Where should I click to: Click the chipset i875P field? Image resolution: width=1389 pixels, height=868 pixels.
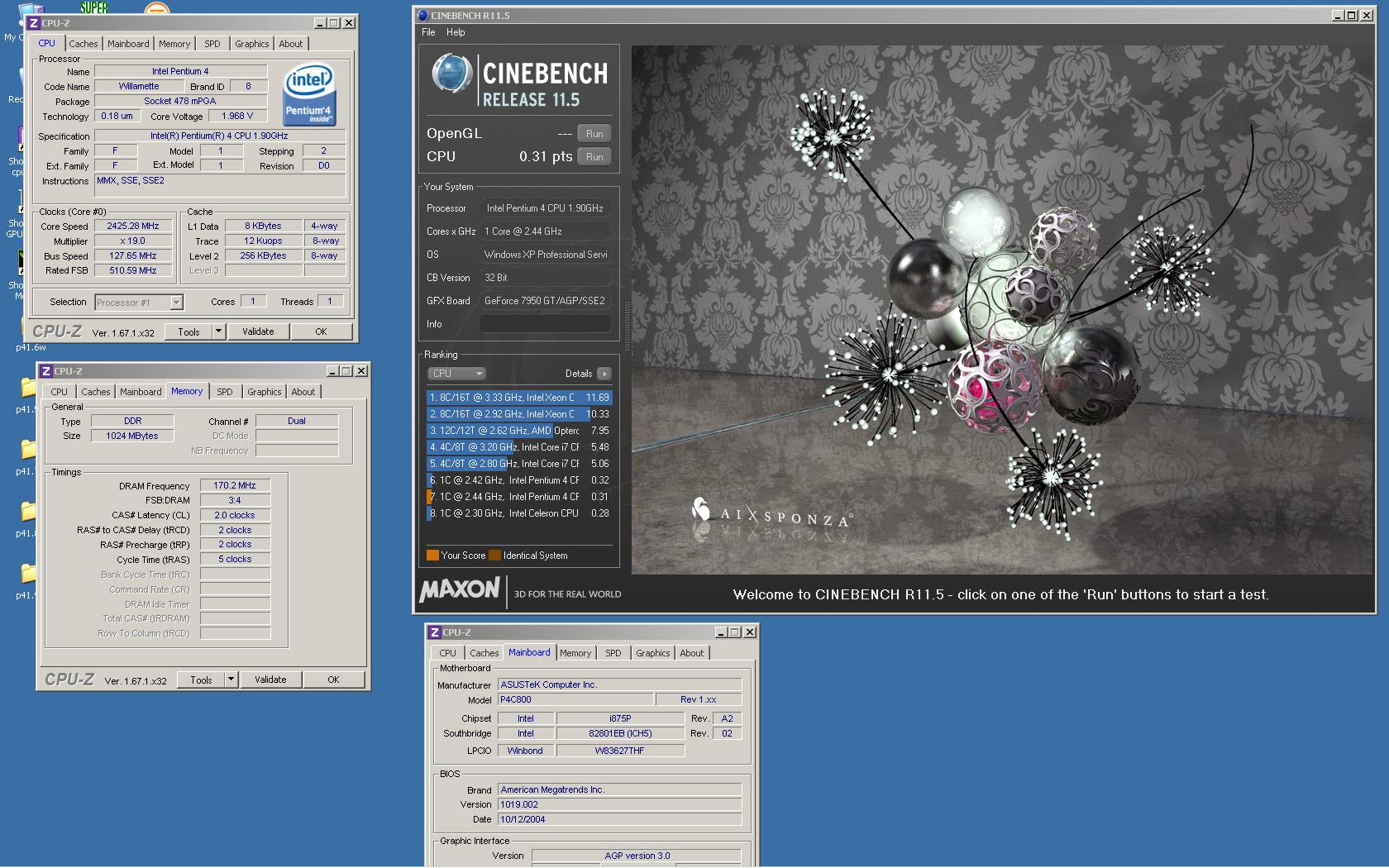pyautogui.click(x=620, y=718)
